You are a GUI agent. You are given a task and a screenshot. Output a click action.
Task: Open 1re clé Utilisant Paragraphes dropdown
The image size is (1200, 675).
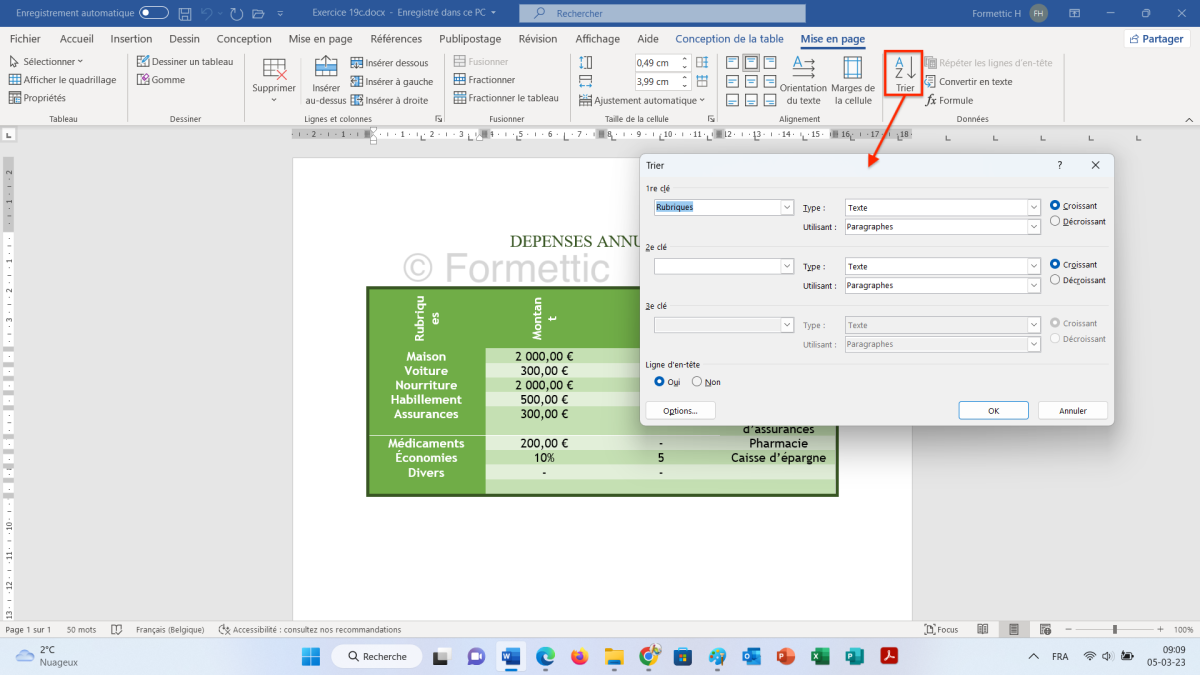click(1034, 227)
